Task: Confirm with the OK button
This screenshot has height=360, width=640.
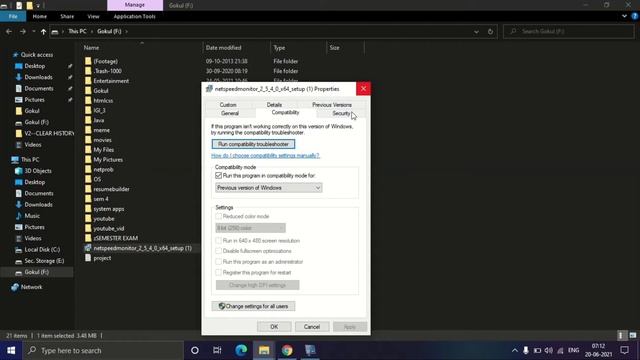Action: 274,327
